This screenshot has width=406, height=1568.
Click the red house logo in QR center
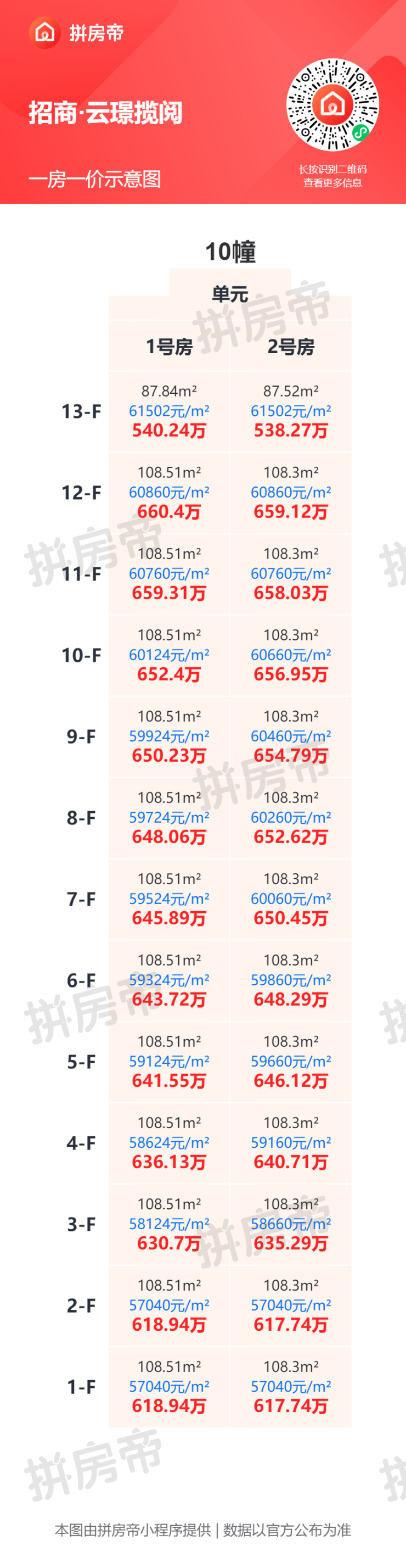(332, 104)
